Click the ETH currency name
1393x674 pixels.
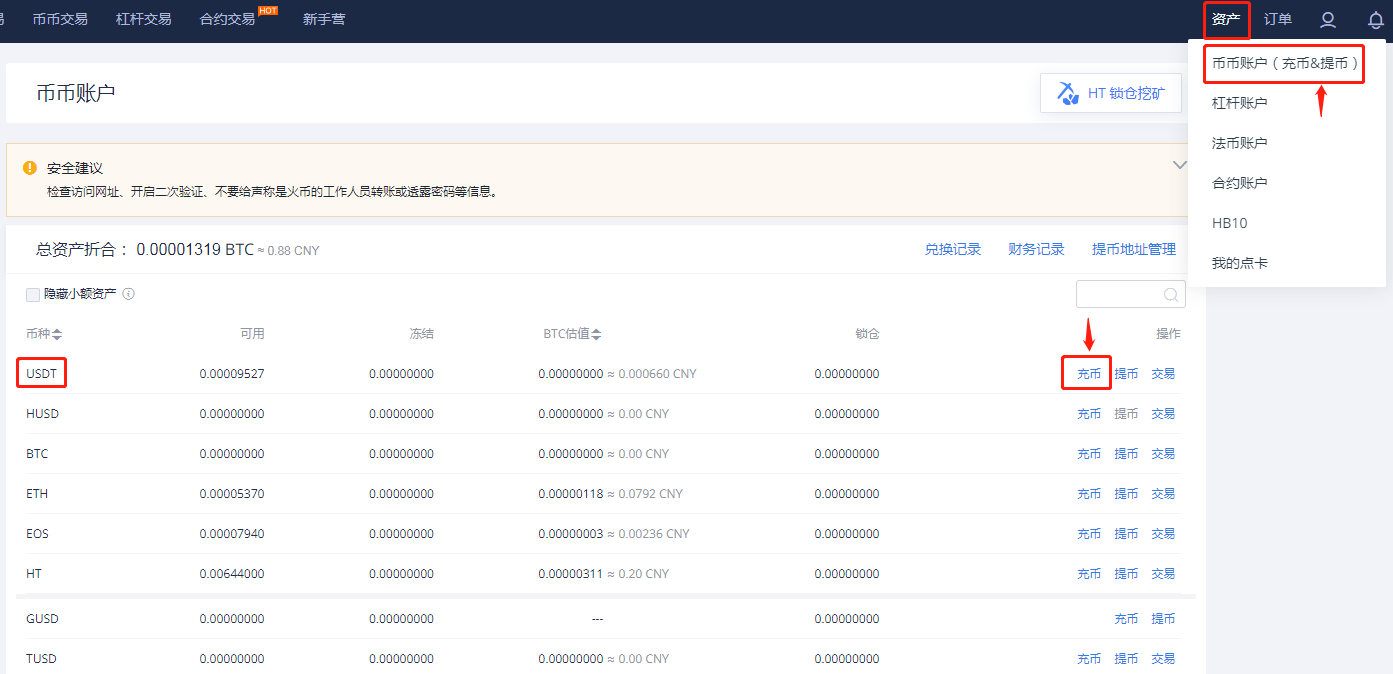37,494
